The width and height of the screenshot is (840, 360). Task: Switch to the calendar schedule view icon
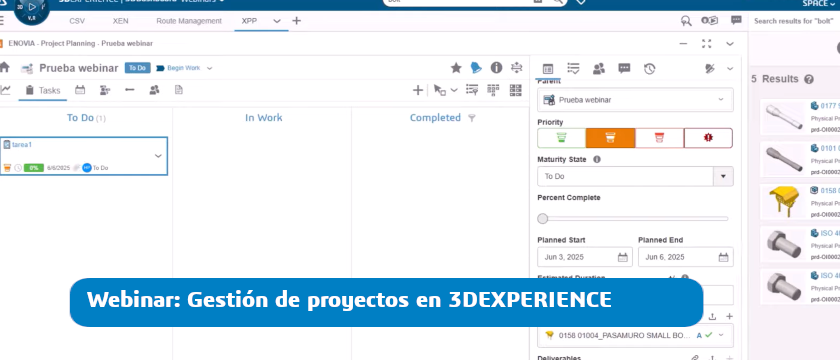(80, 90)
